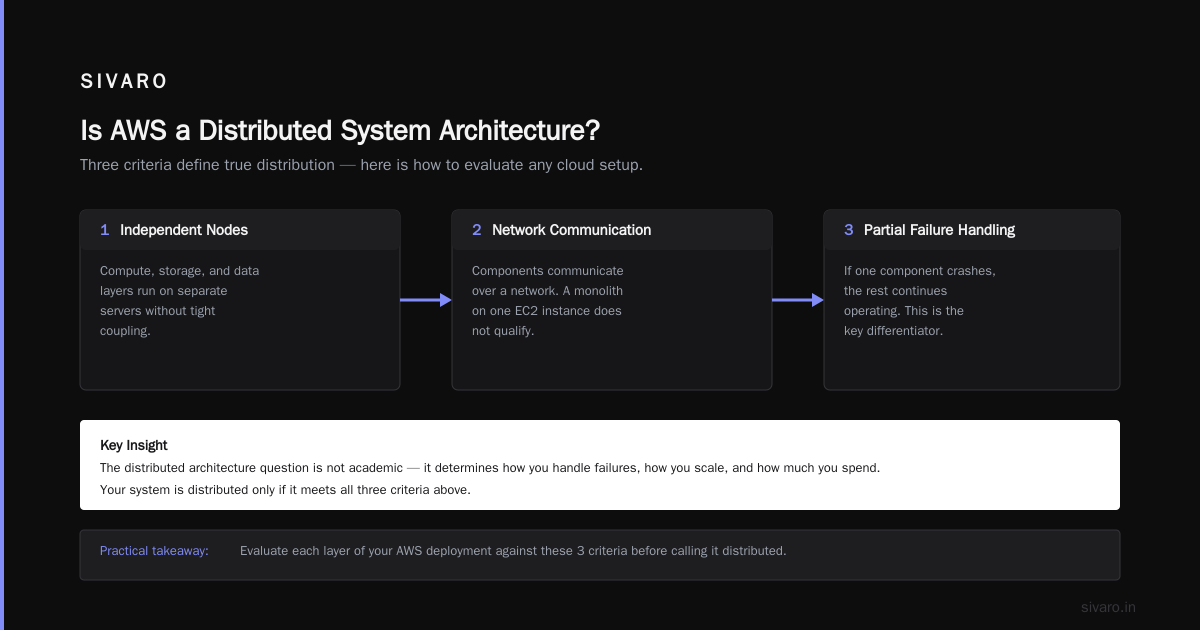The height and width of the screenshot is (630, 1200).
Task: Select the 'Network Communication' card title
Action: pyautogui.click(x=571, y=230)
